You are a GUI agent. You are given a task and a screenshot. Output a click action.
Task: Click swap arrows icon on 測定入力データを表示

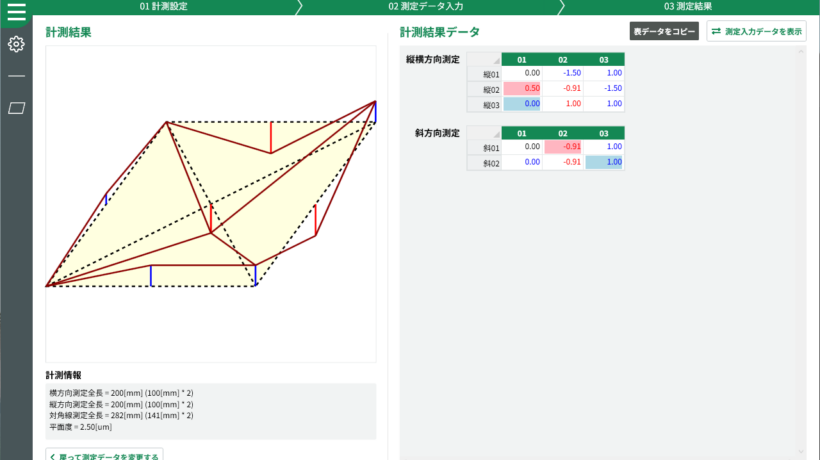pos(716,32)
